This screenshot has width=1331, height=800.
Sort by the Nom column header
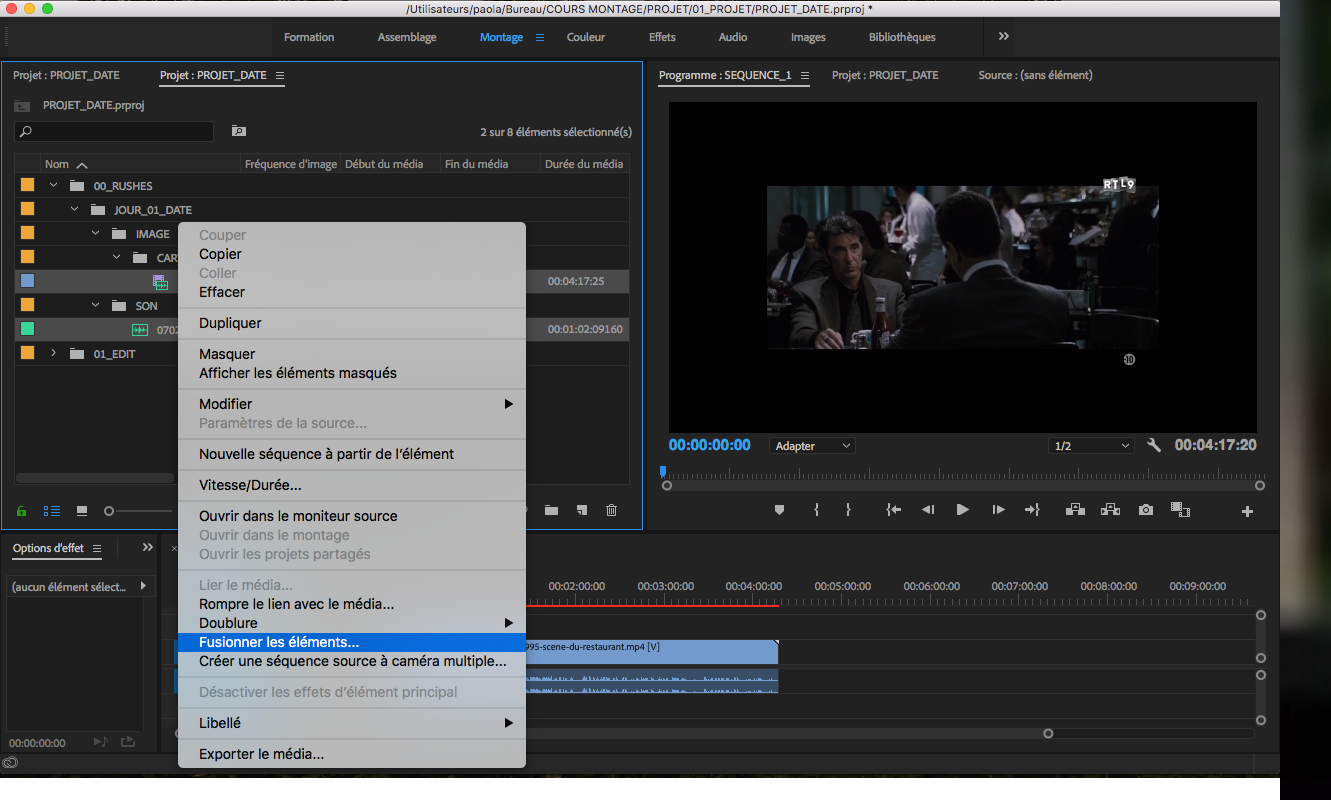(x=57, y=164)
